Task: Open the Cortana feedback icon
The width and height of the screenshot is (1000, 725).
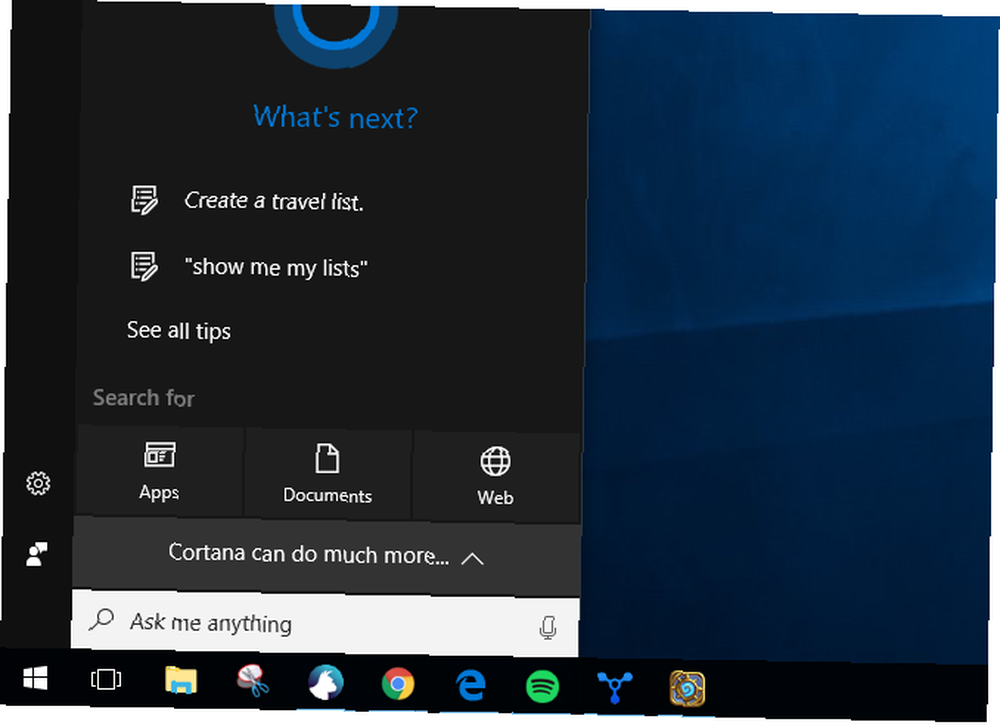Action: (x=37, y=553)
